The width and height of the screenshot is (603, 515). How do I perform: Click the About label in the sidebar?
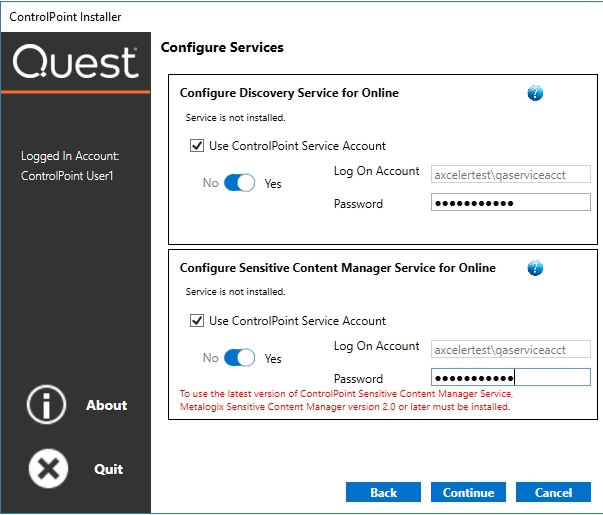click(x=106, y=405)
